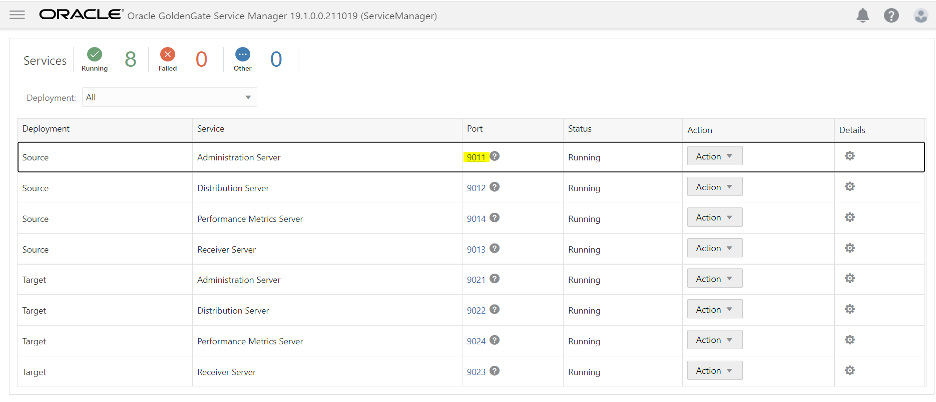Open details gear for Target Receiver Server
Screen dimensions: 936x402
coord(850,370)
